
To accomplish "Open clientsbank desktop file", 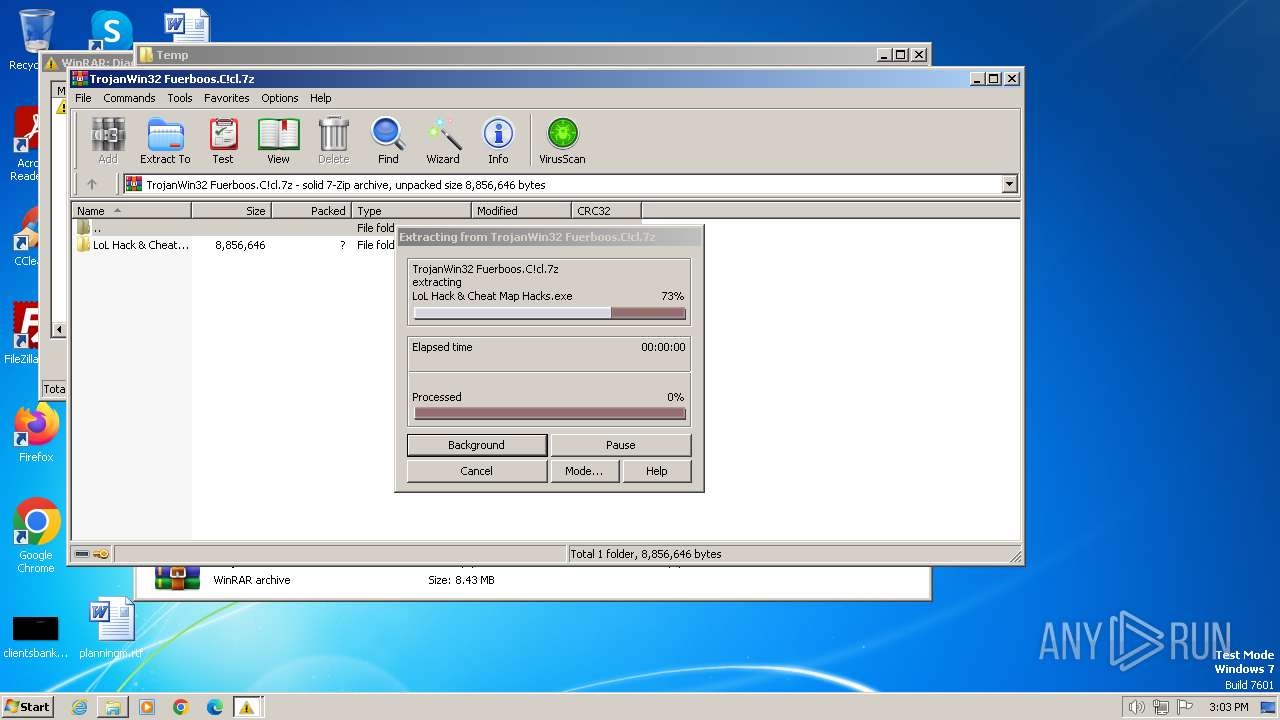I will [36, 636].
